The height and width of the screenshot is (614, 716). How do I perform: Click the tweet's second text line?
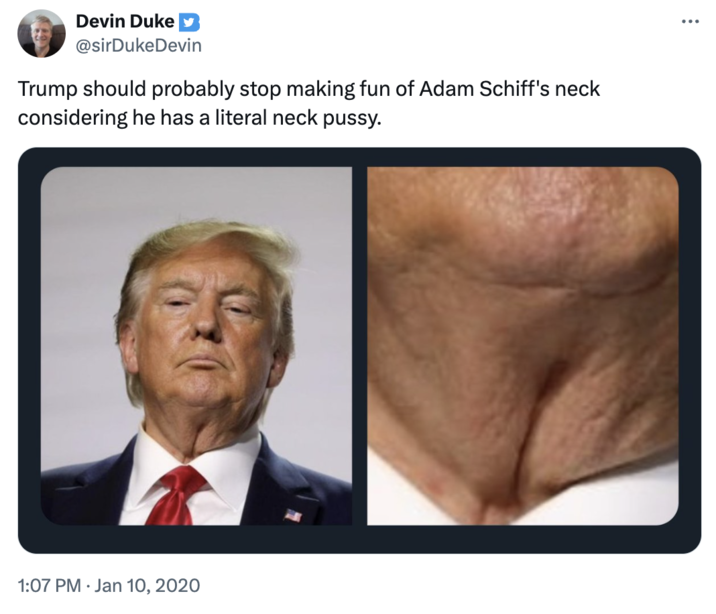pyautogui.click(x=199, y=118)
